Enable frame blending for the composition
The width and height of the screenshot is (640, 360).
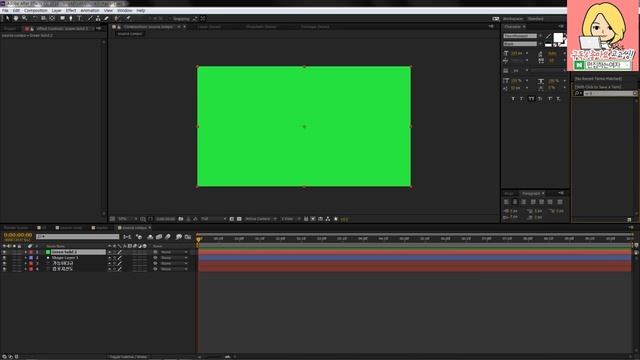pos(159,237)
